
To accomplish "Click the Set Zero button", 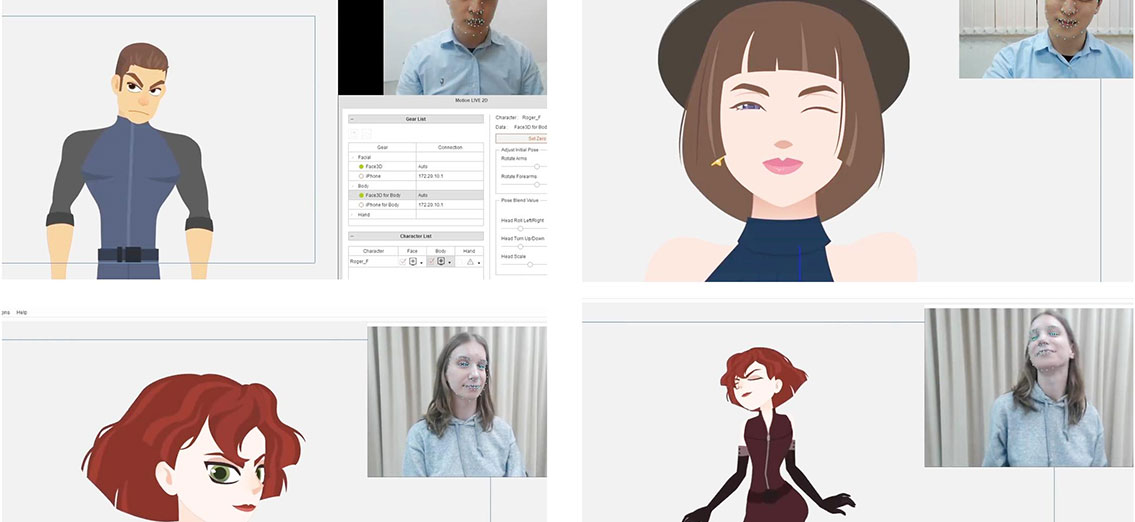I will click(521, 138).
